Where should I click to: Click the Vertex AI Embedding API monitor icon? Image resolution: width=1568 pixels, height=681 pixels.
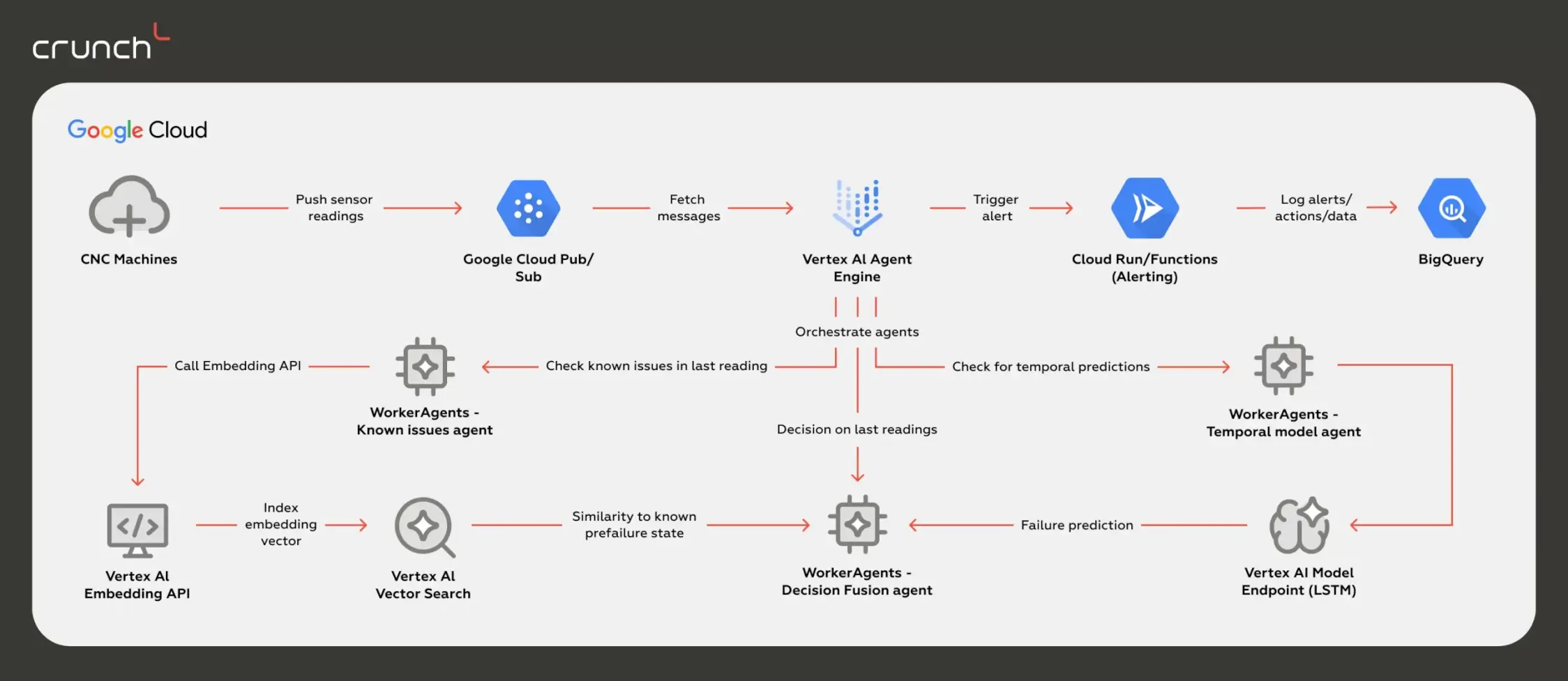coord(137,530)
